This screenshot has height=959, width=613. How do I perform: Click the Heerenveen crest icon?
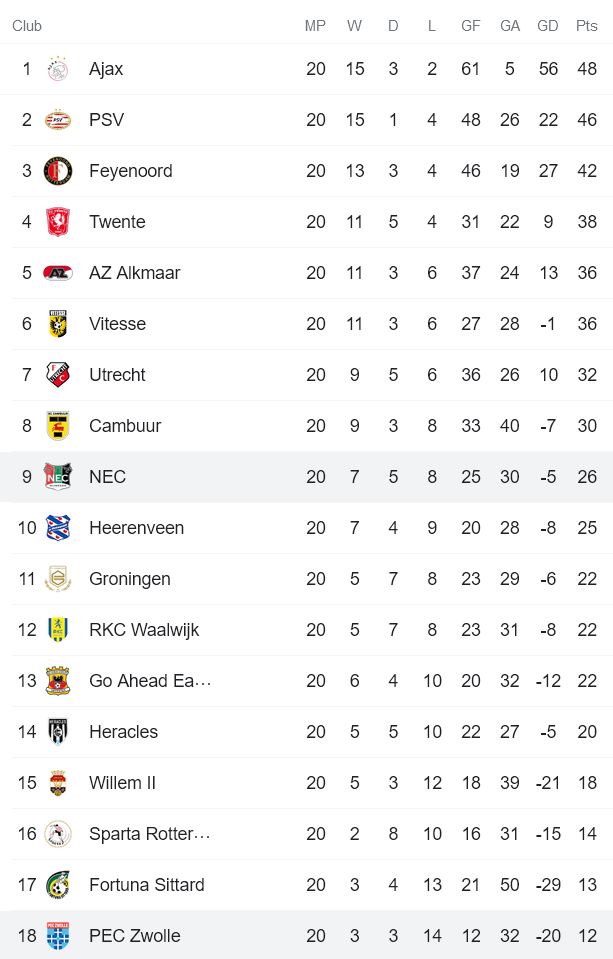58,528
